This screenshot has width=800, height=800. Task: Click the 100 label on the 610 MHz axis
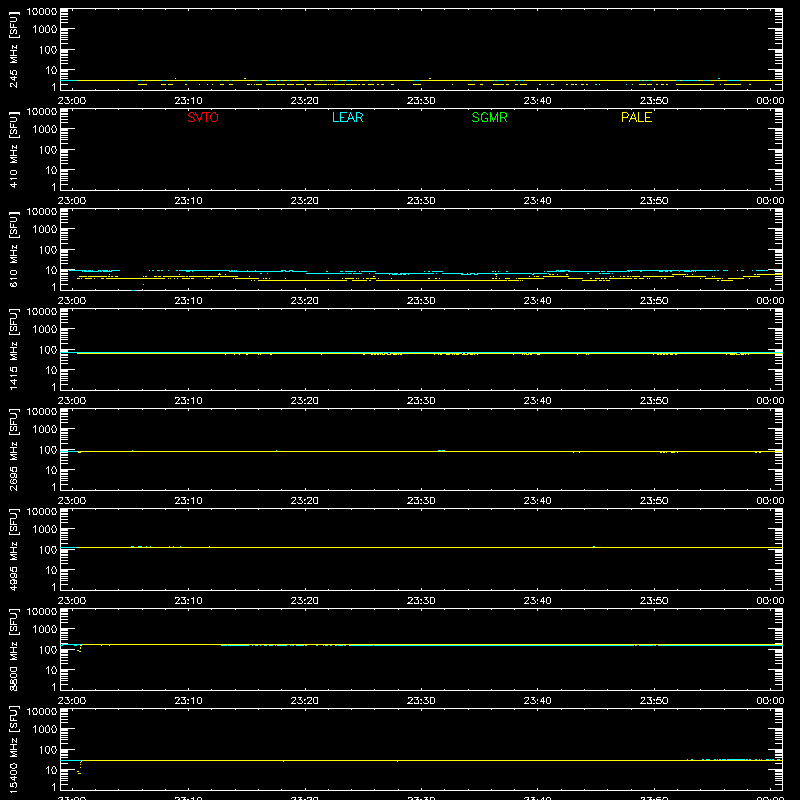48,250
